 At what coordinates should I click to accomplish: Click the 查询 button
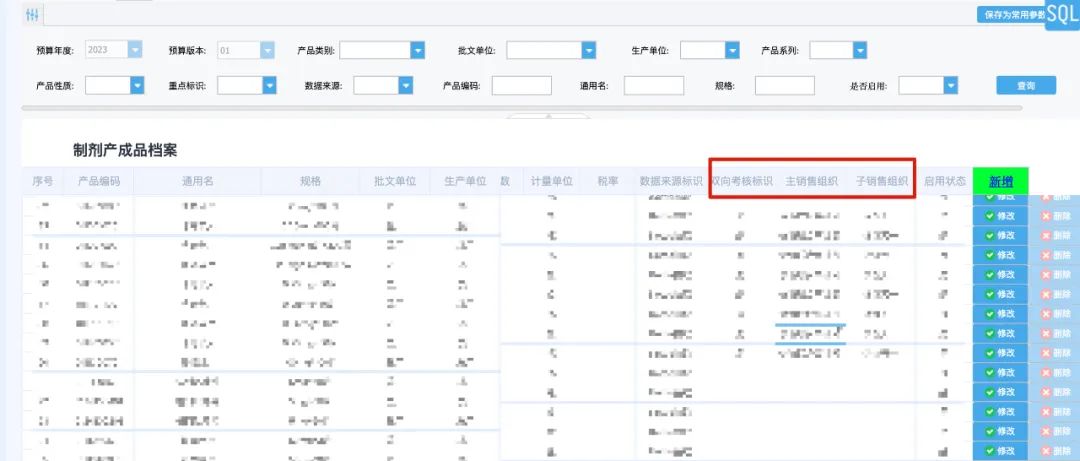(x=1026, y=85)
